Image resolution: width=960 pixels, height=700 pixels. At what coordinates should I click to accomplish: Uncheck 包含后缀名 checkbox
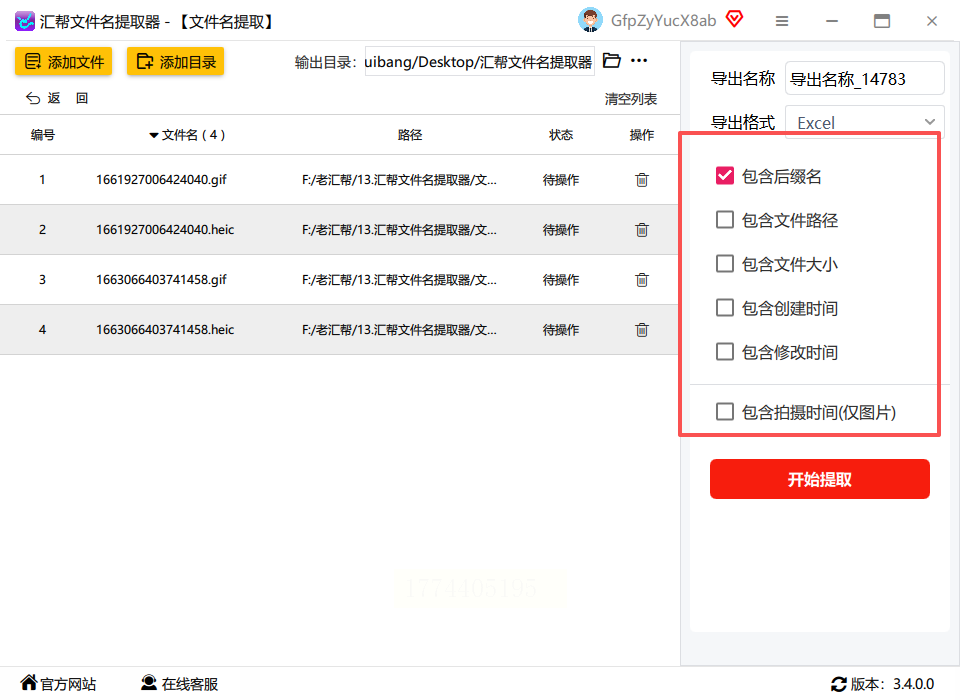pos(725,176)
